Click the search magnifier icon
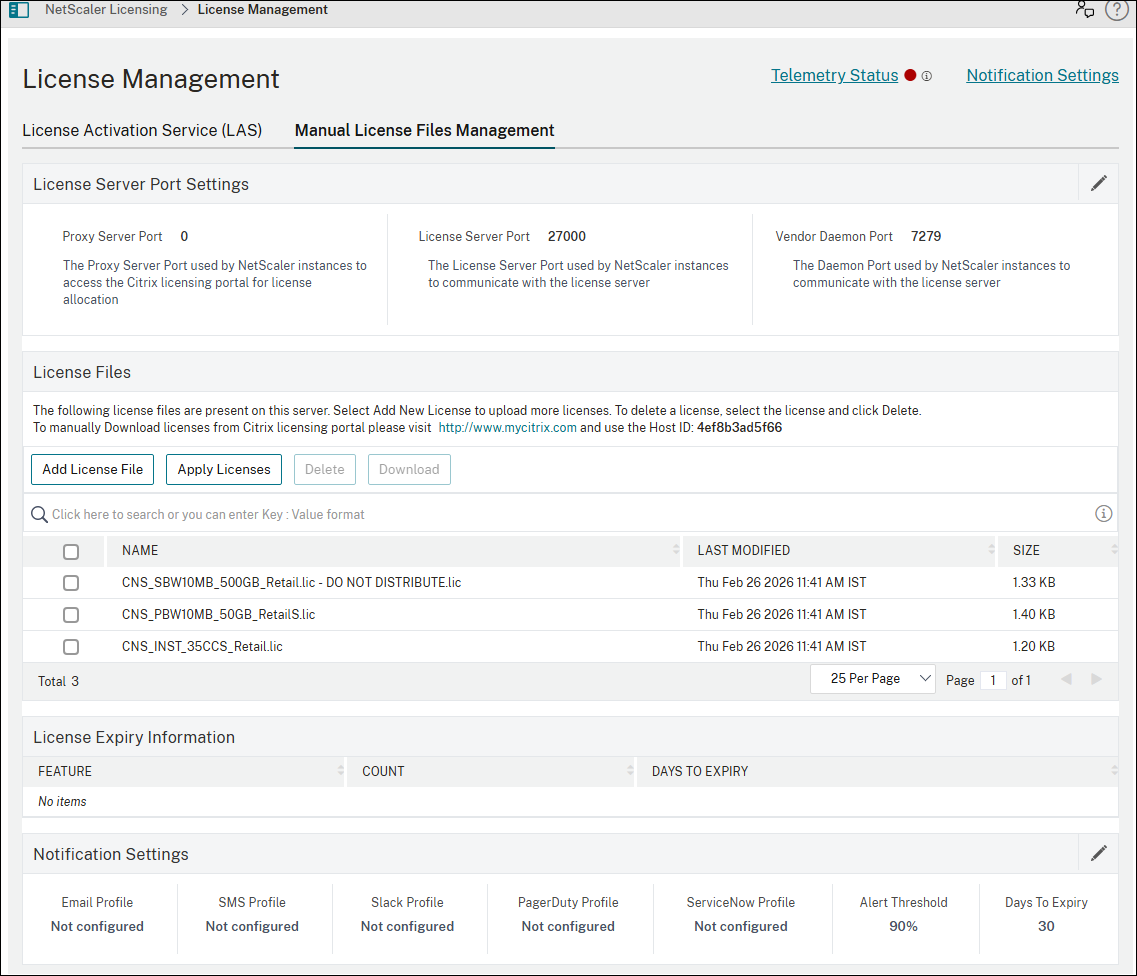 tap(39, 514)
